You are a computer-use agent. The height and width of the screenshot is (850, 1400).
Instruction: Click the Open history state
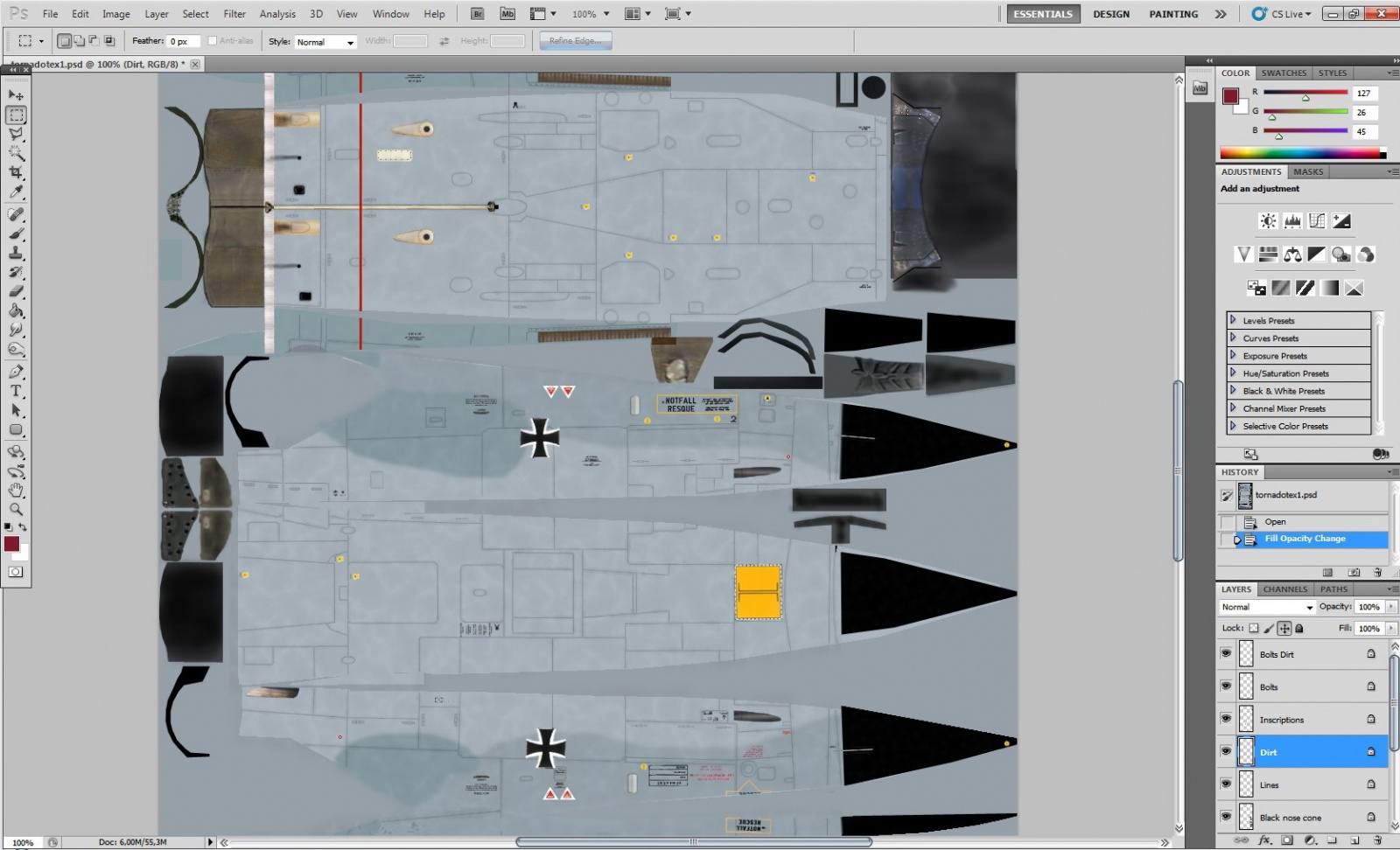point(1275,521)
